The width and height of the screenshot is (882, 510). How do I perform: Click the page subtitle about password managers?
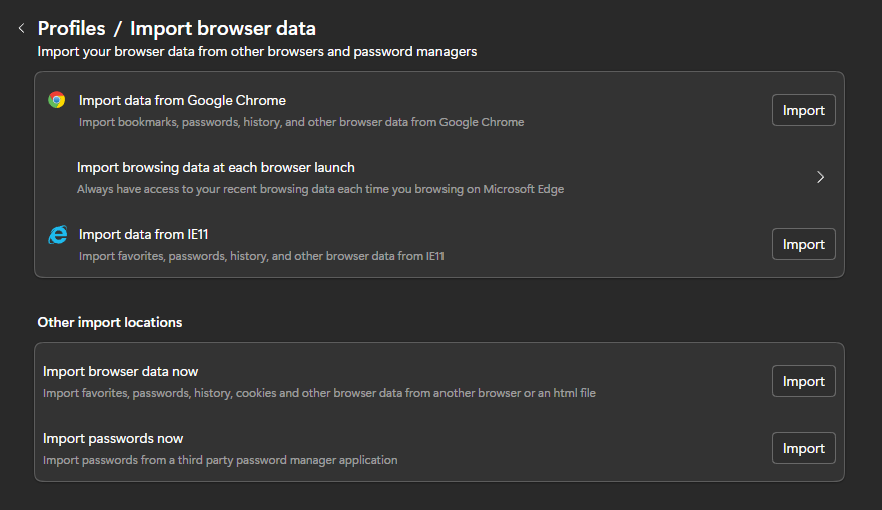[x=257, y=51]
